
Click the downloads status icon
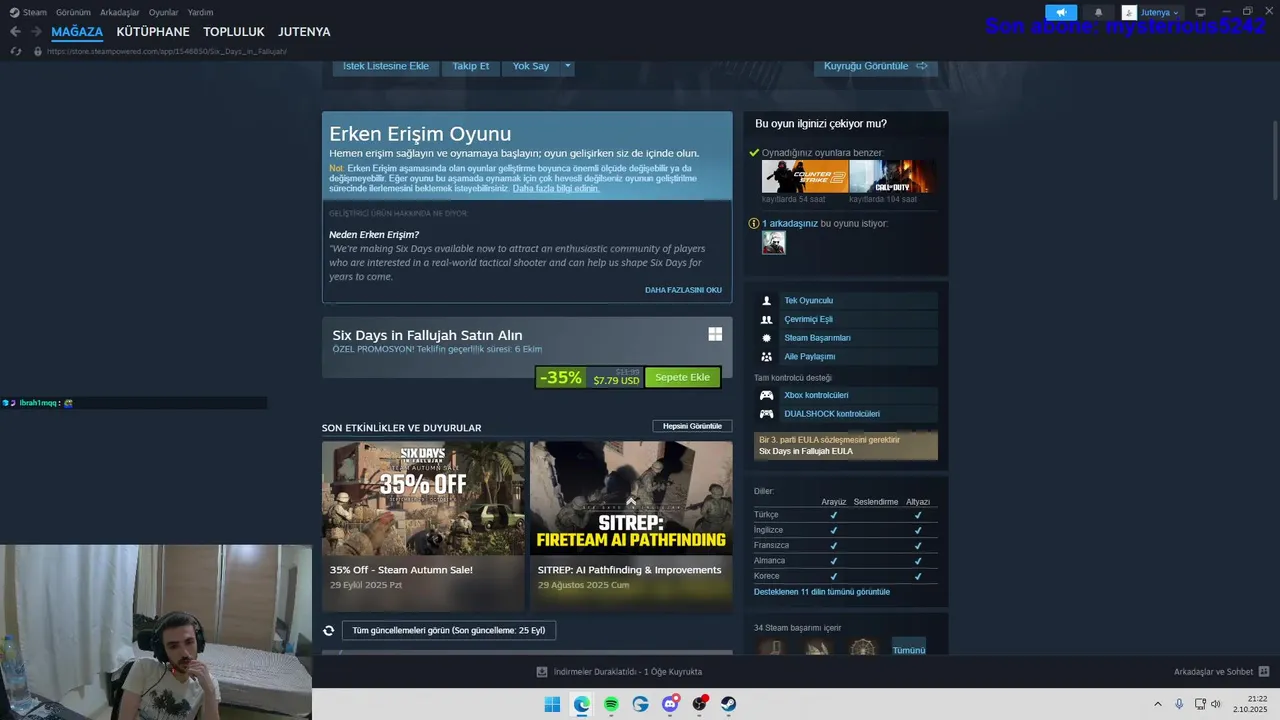542,672
